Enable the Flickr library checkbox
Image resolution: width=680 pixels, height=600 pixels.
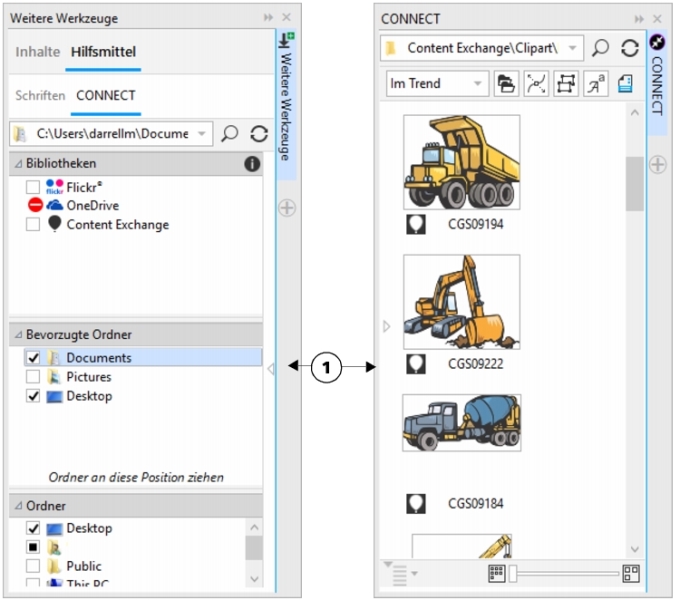pos(33,187)
